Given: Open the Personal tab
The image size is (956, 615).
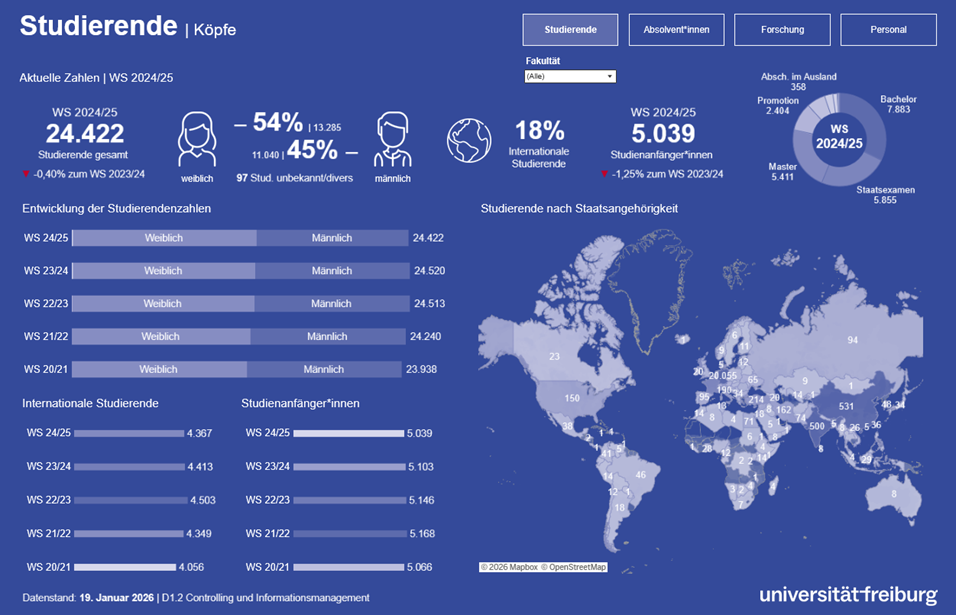Looking at the screenshot, I should [888, 30].
